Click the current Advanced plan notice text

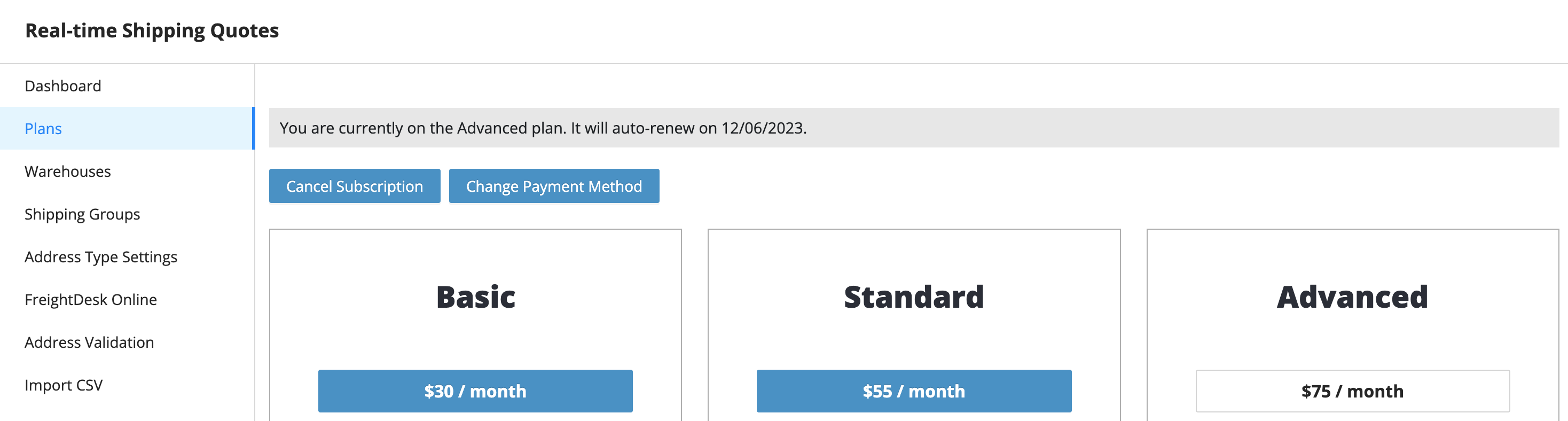[543, 128]
